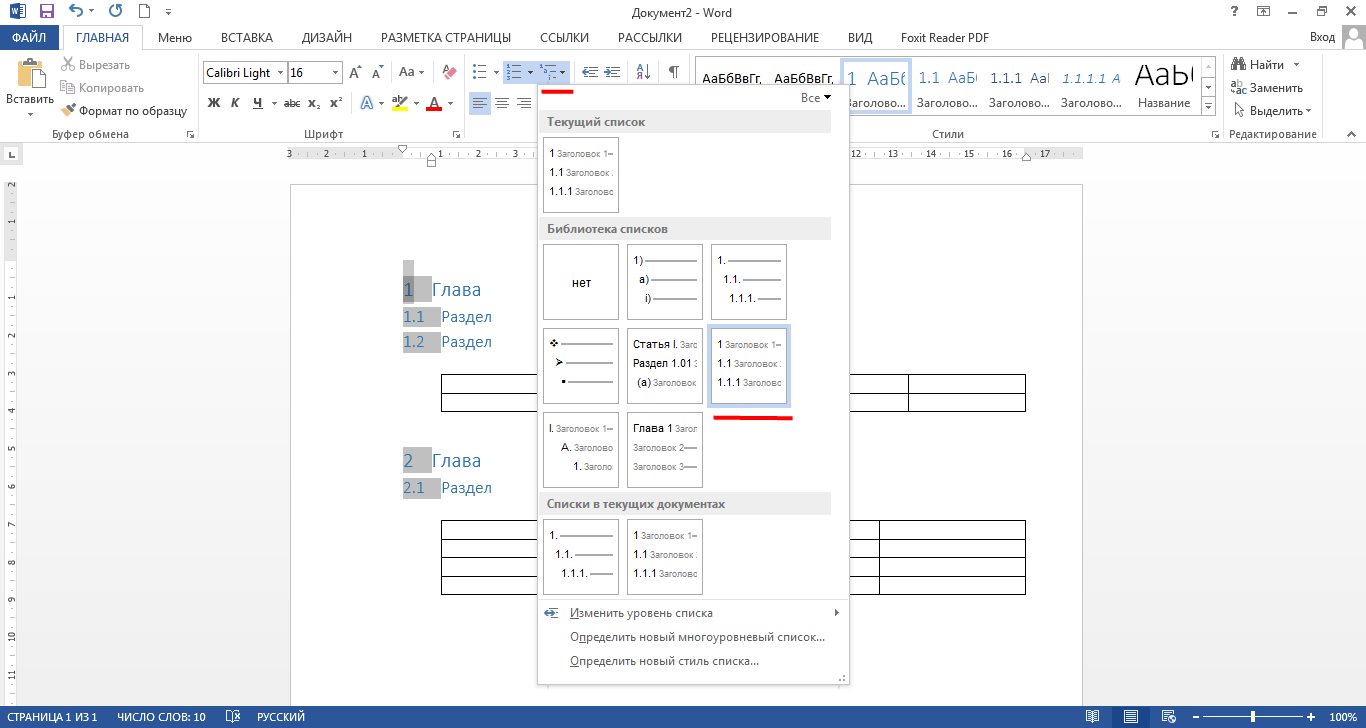Switch to the РЕЦЕНЗИРОВАНИЕ tab
The image size is (1366, 728).
[x=765, y=38]
